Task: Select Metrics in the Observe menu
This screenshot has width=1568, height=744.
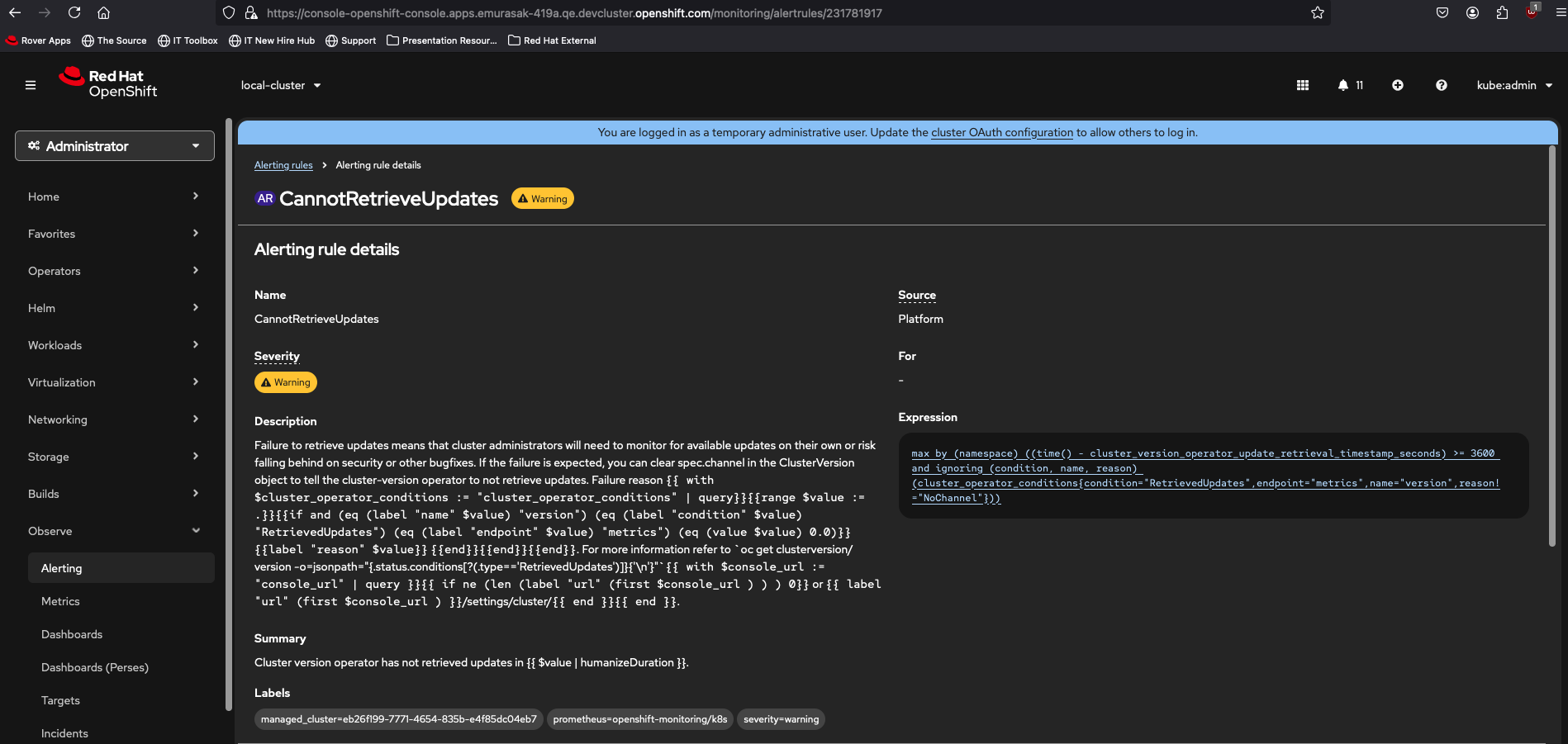Action: (x=60, y=601)
